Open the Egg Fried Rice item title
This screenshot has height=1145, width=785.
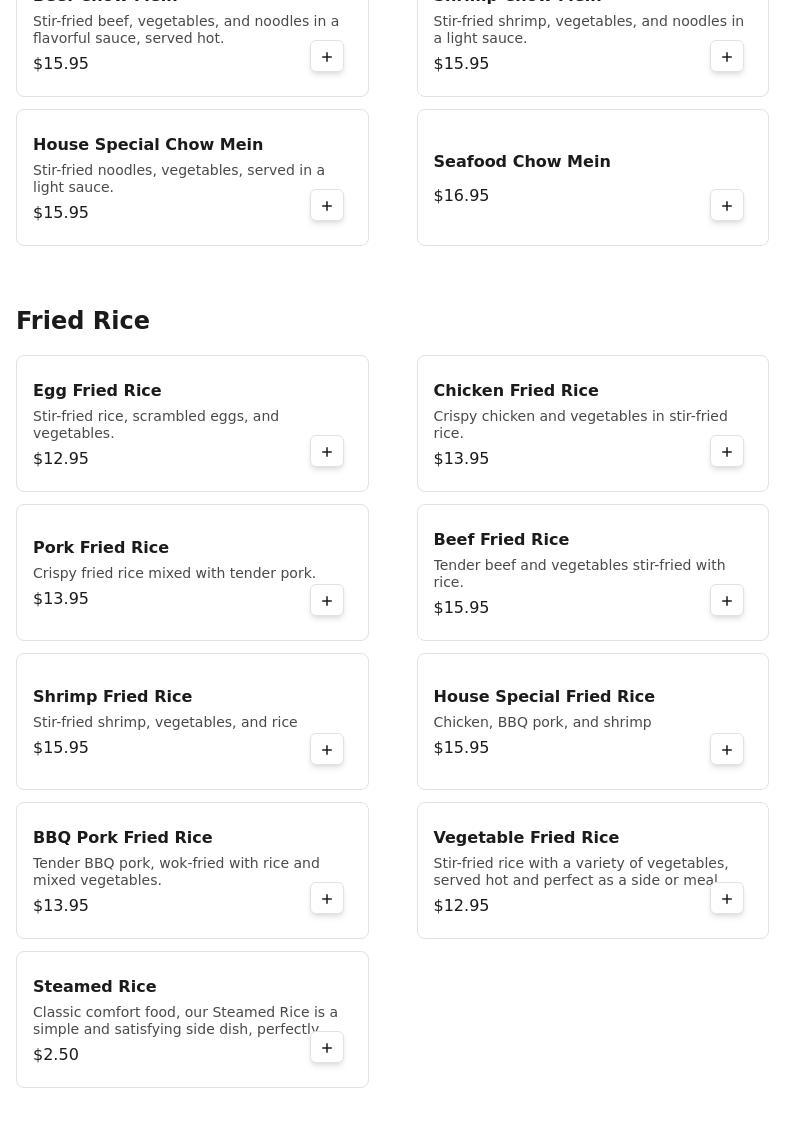coord(97,391)
